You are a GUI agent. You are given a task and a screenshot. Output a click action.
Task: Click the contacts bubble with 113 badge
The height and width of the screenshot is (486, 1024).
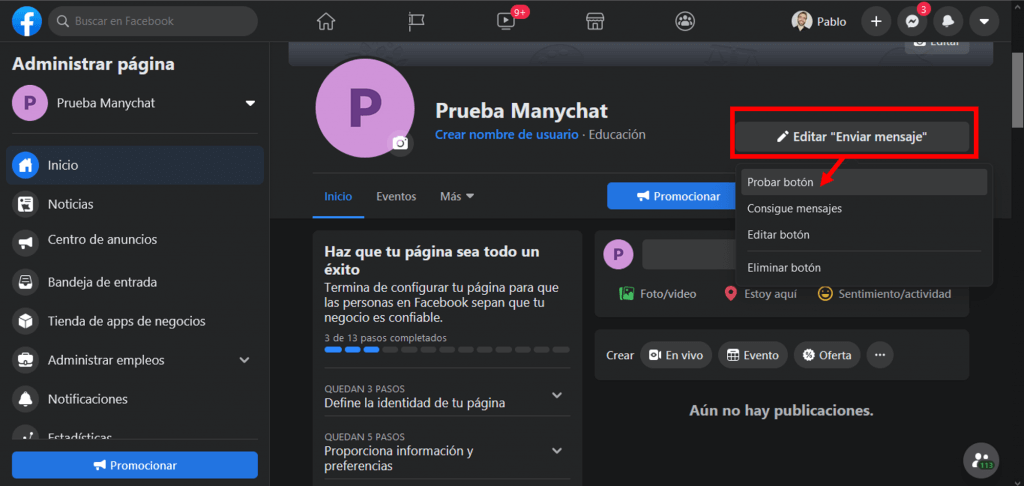[981, 461]
